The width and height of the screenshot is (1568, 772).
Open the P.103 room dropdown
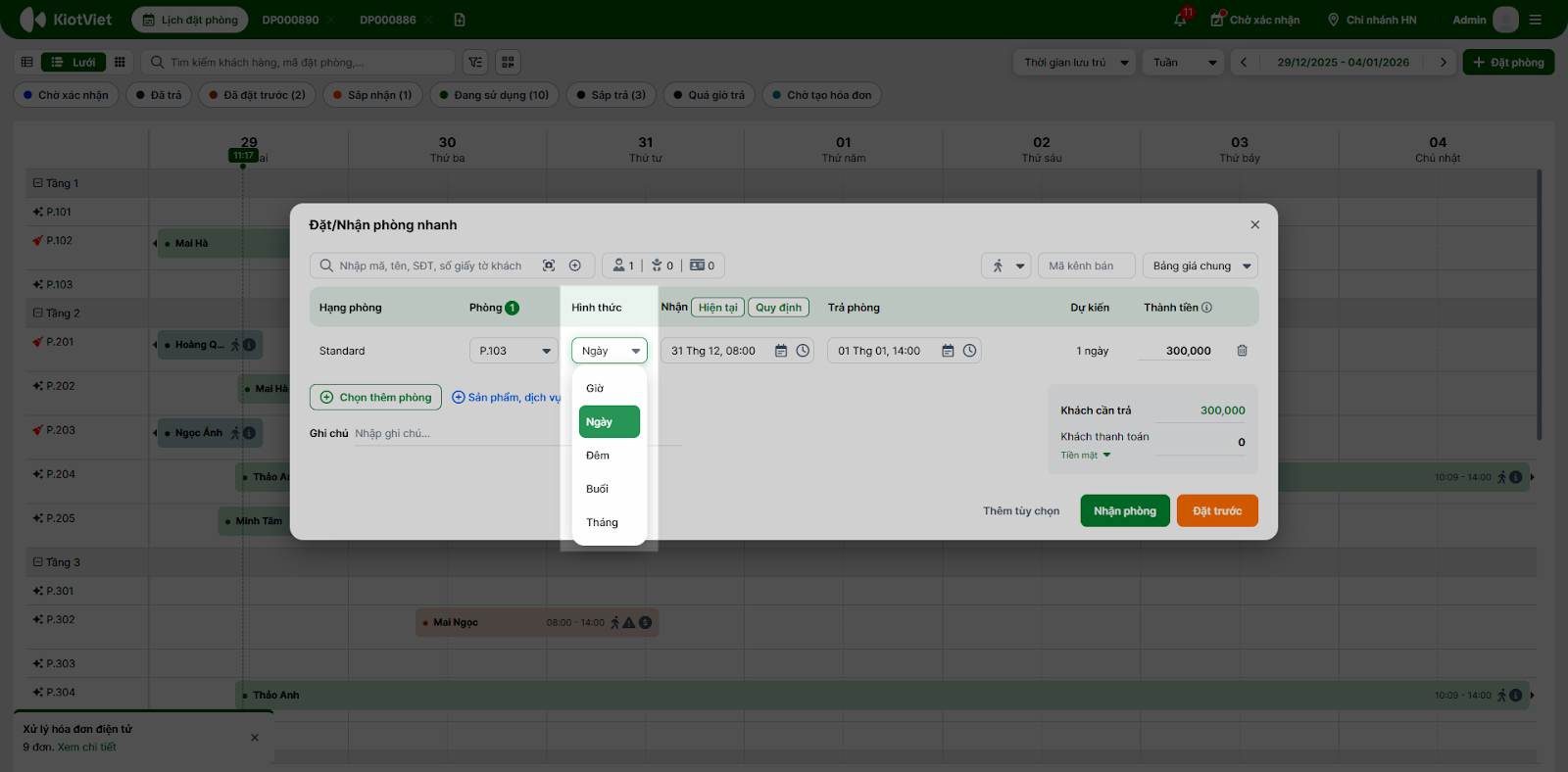point(515,351)
